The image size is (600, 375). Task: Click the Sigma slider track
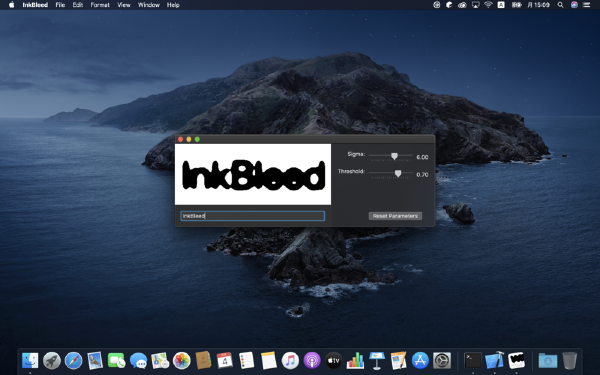pyautogui.click(x=391, y=155)
